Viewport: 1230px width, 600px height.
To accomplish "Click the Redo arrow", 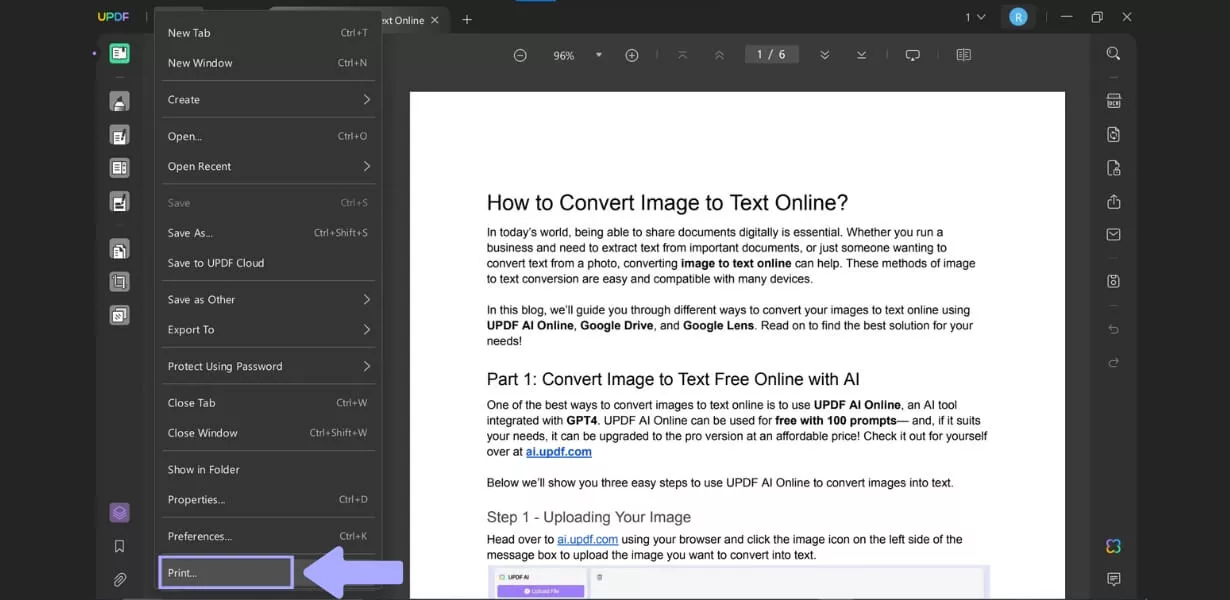I will (x=1113, y=362).
